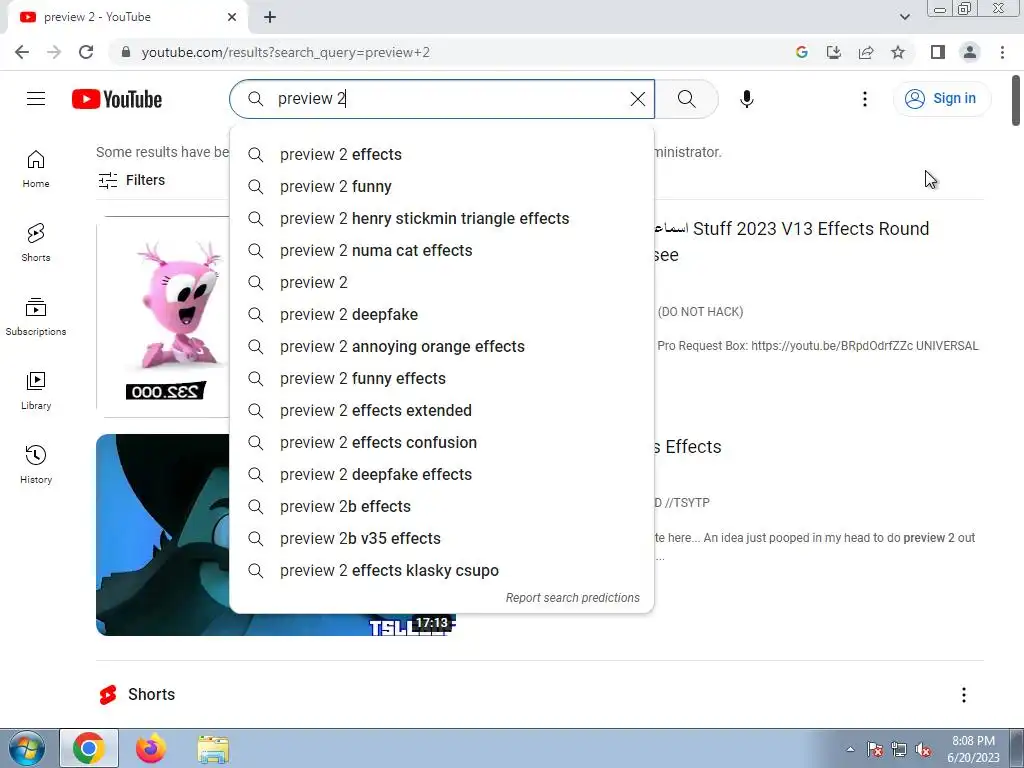The width and height of the screenshot is (1024, 768).
Task: Install app via the download icon in the address bar
Action: [x=834, y=52]
